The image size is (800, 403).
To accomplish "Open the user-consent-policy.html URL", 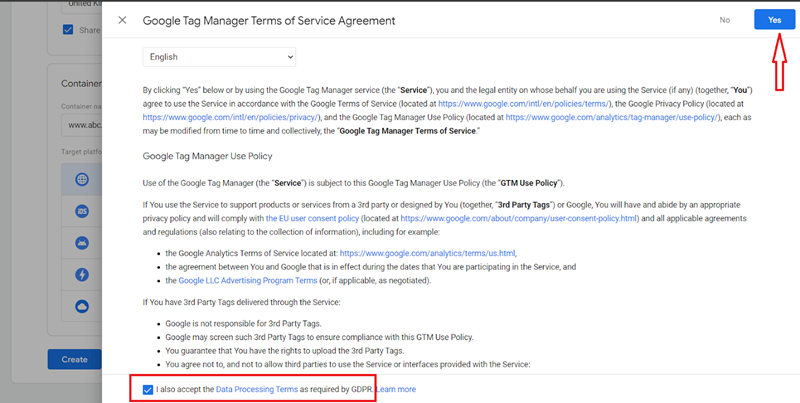I will 519,218.
